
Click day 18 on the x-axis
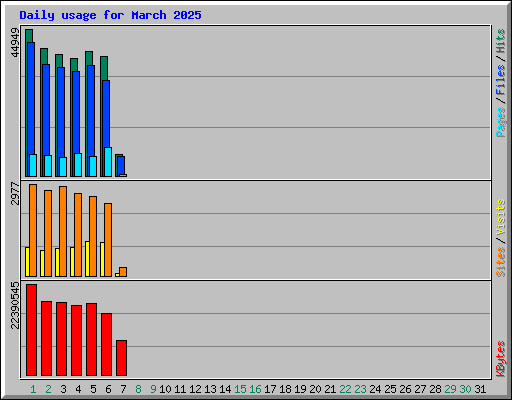point(285,389)
